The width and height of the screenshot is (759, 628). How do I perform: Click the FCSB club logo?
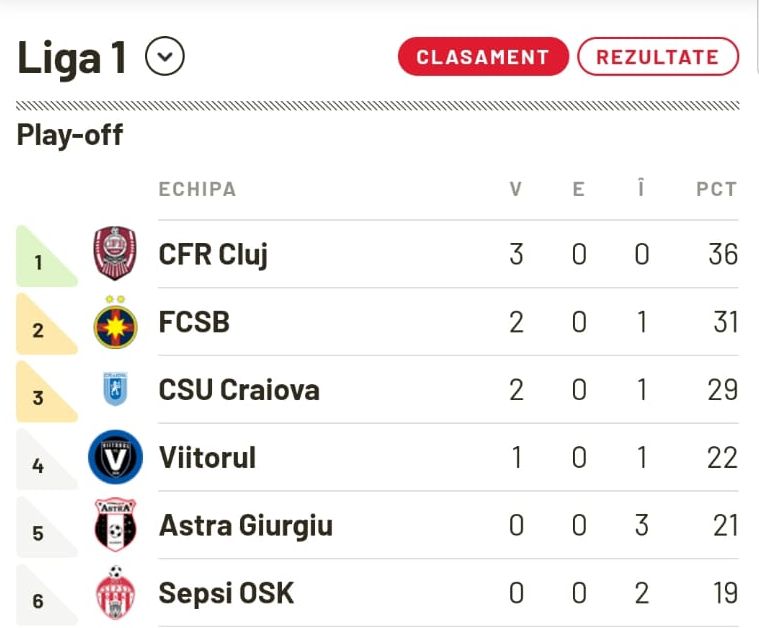[x=115, y=322]
